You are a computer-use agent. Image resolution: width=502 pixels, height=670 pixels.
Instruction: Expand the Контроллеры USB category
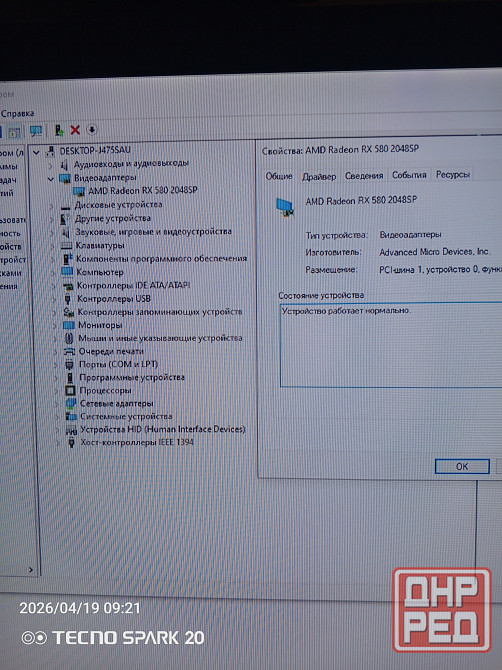pyautogui.click(x=54, y=300)
